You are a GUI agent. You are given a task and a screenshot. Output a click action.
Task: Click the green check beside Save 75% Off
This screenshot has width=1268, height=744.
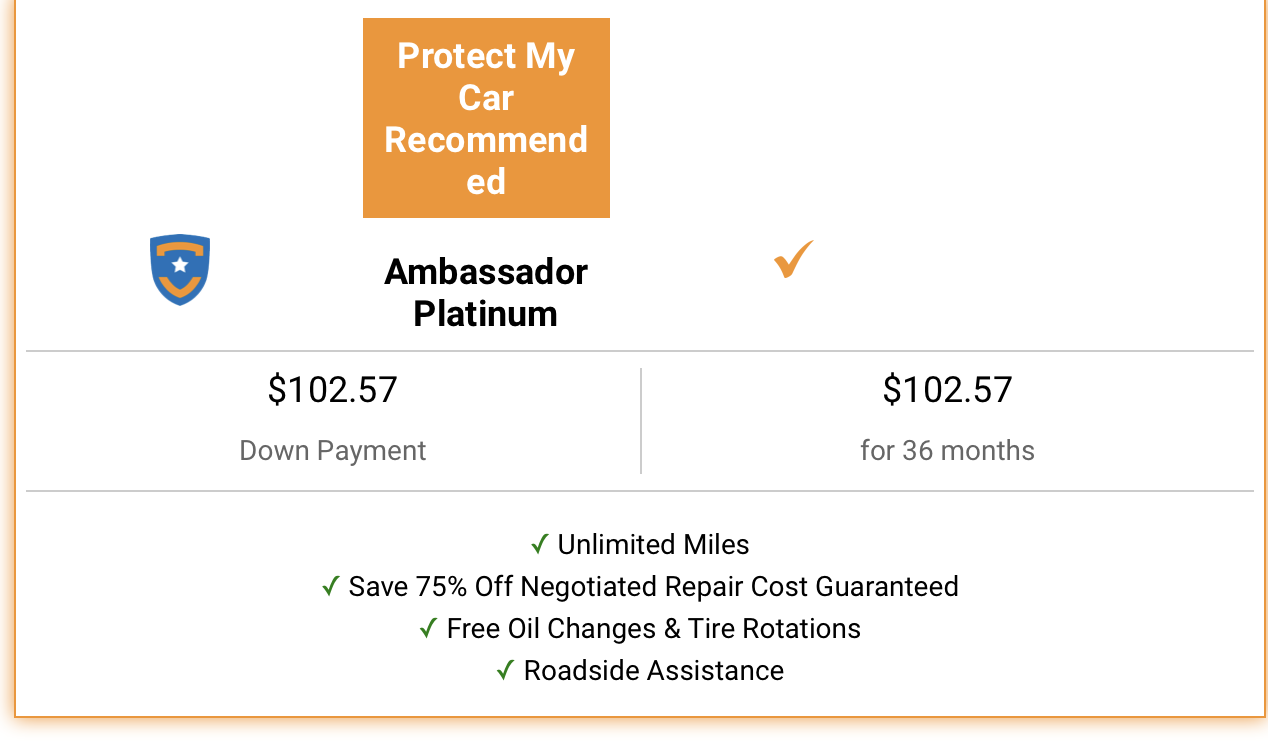[x=331, y=587]
